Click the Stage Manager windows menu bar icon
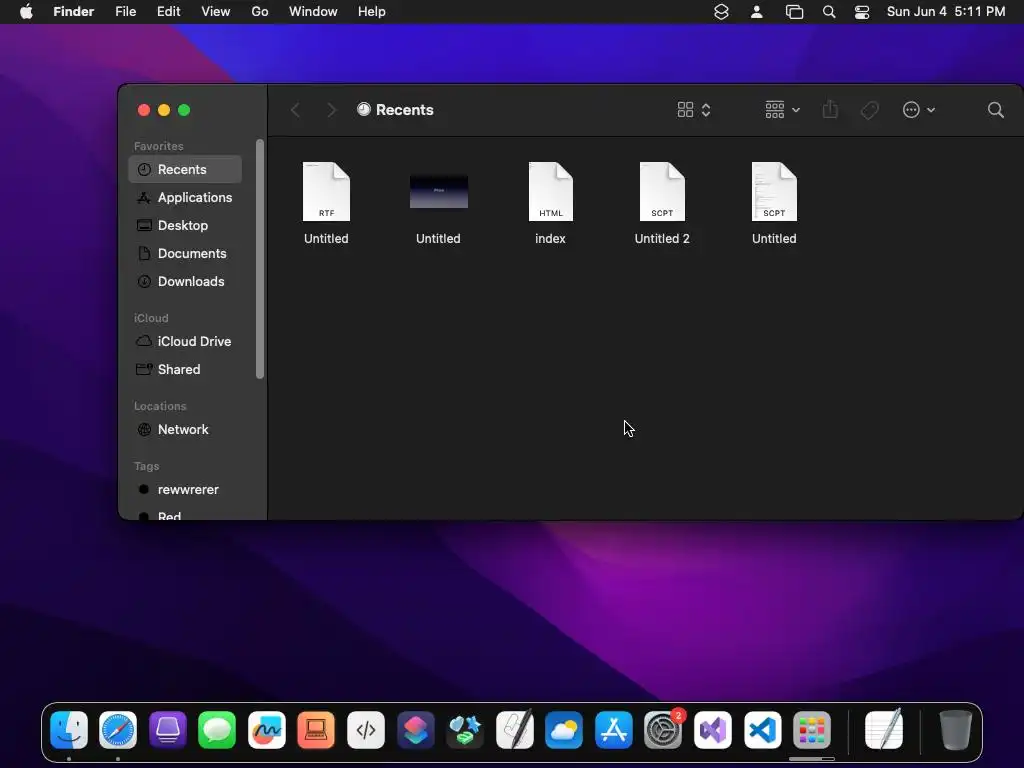Screen dimensions: 1024x768 pos(794,12)
